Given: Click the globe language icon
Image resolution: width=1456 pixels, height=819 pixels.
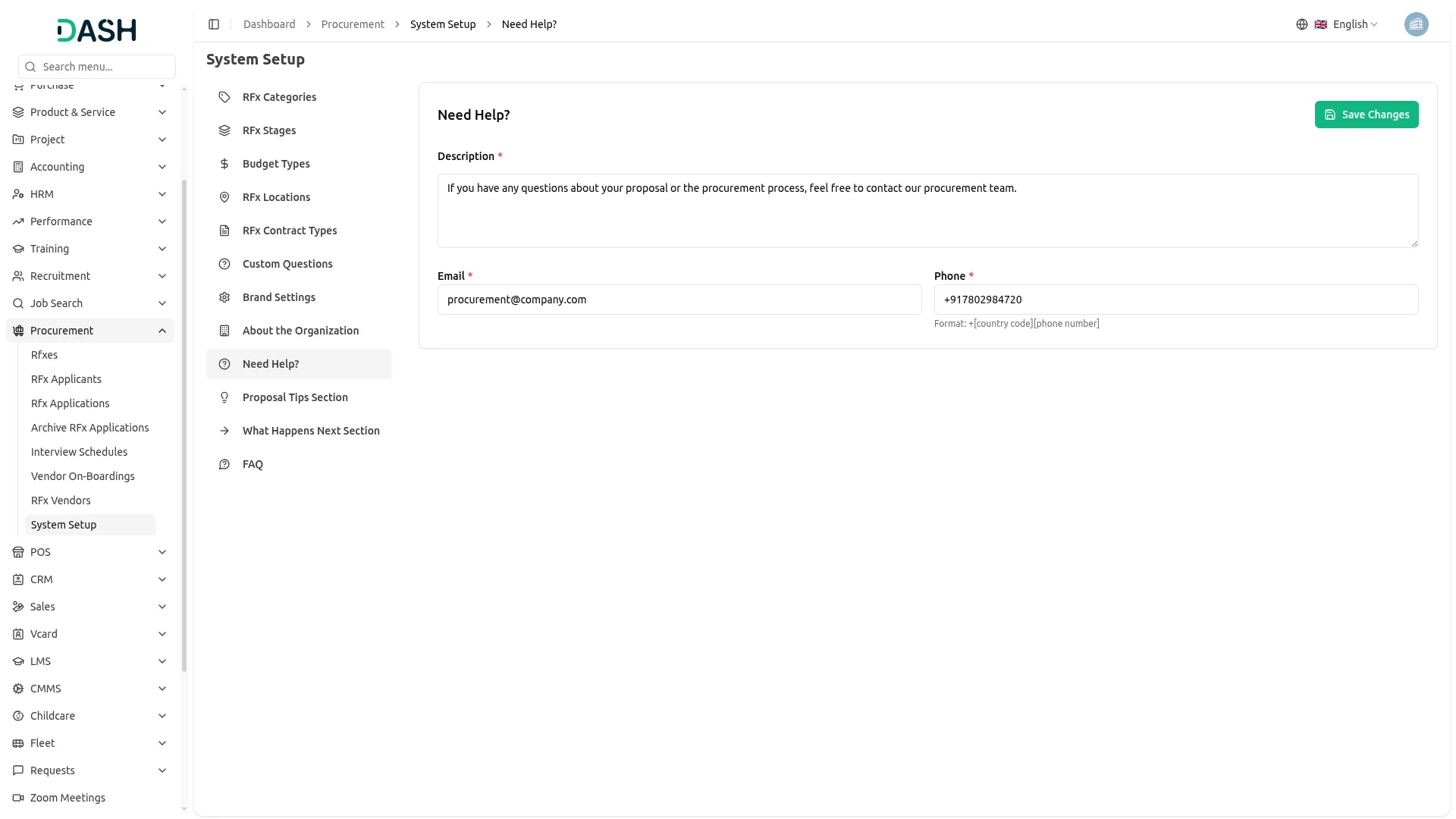Looking at the screenshot, I should pos(1302,24).
